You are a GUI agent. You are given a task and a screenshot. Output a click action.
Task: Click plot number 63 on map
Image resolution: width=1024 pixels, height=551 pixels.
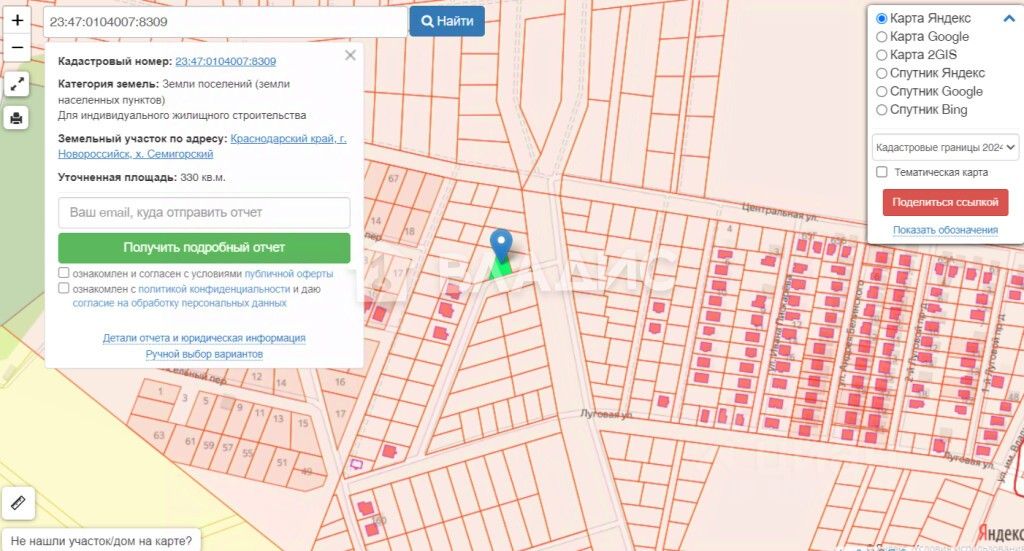(159, 435)
